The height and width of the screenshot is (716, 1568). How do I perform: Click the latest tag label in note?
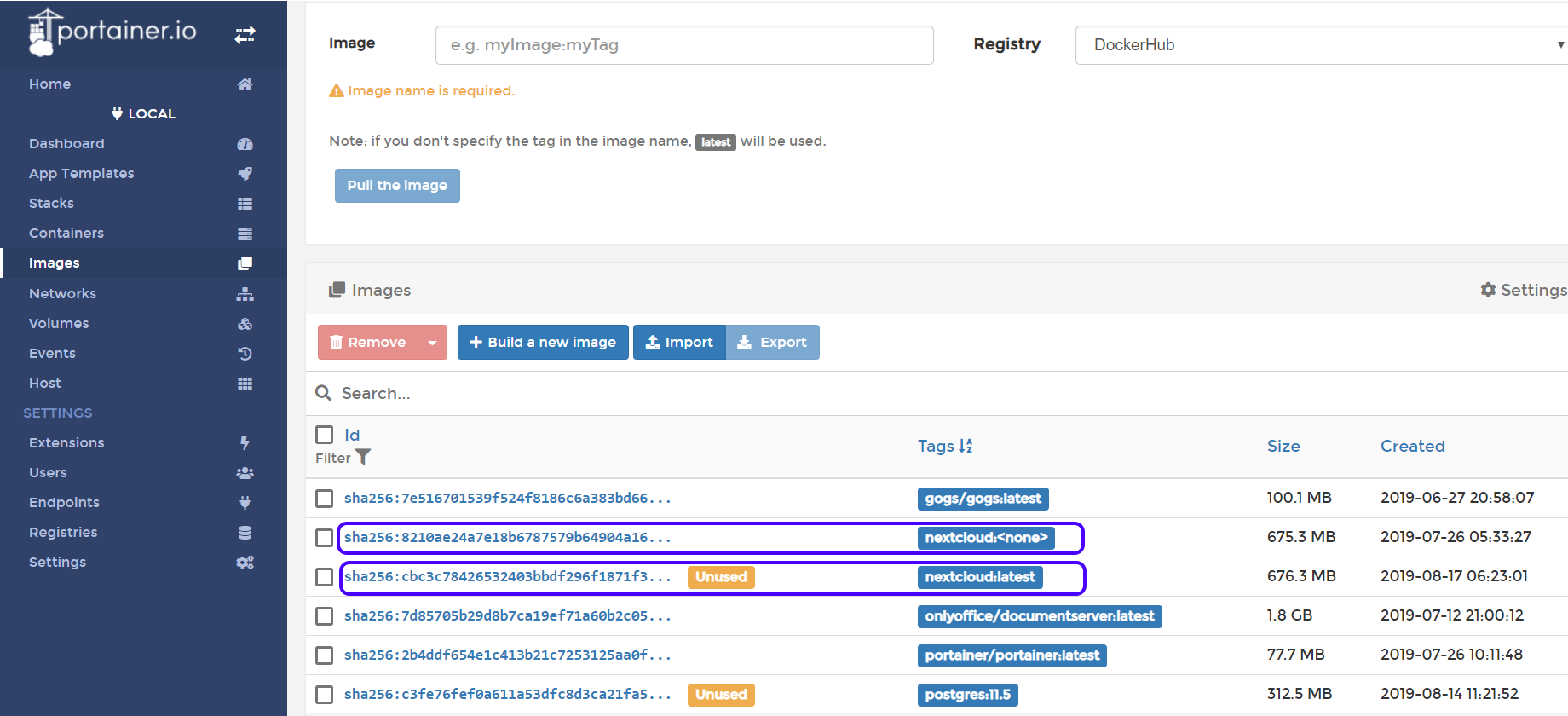click(716, 142)
